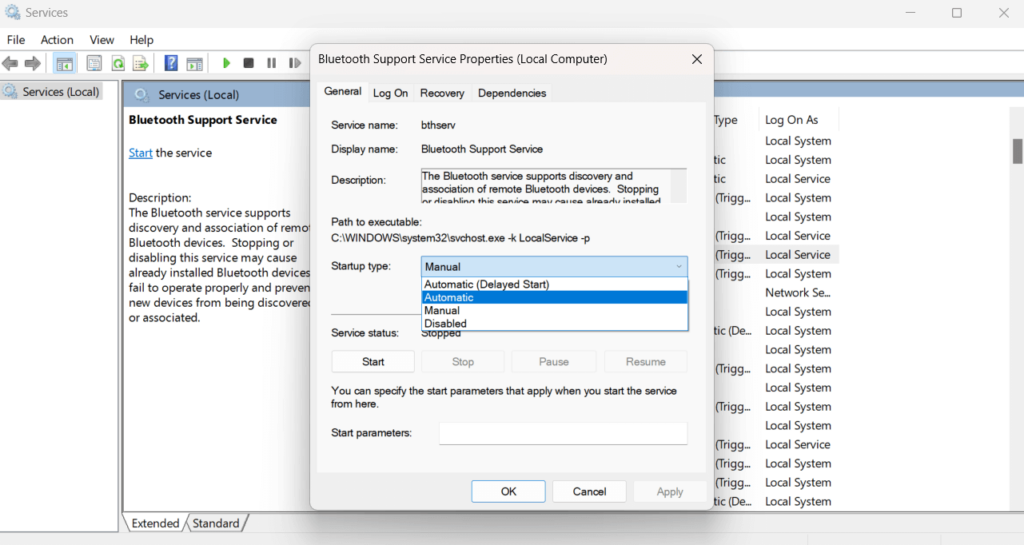Toggle Show/Hide Console Tree toolbar icon
This screenshot has height=545, width=1024.
point(65,63)
